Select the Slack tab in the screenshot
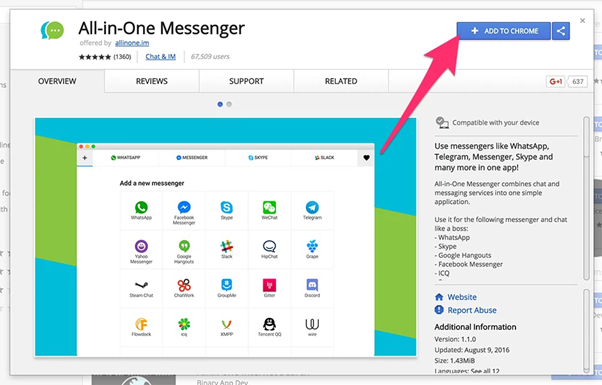 tap(324, 158)
